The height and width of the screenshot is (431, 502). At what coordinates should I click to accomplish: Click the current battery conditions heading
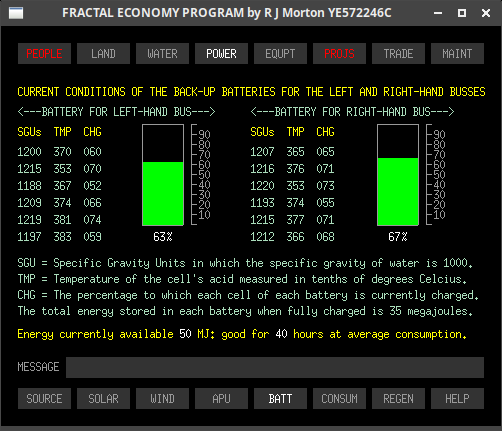[251, 92]
